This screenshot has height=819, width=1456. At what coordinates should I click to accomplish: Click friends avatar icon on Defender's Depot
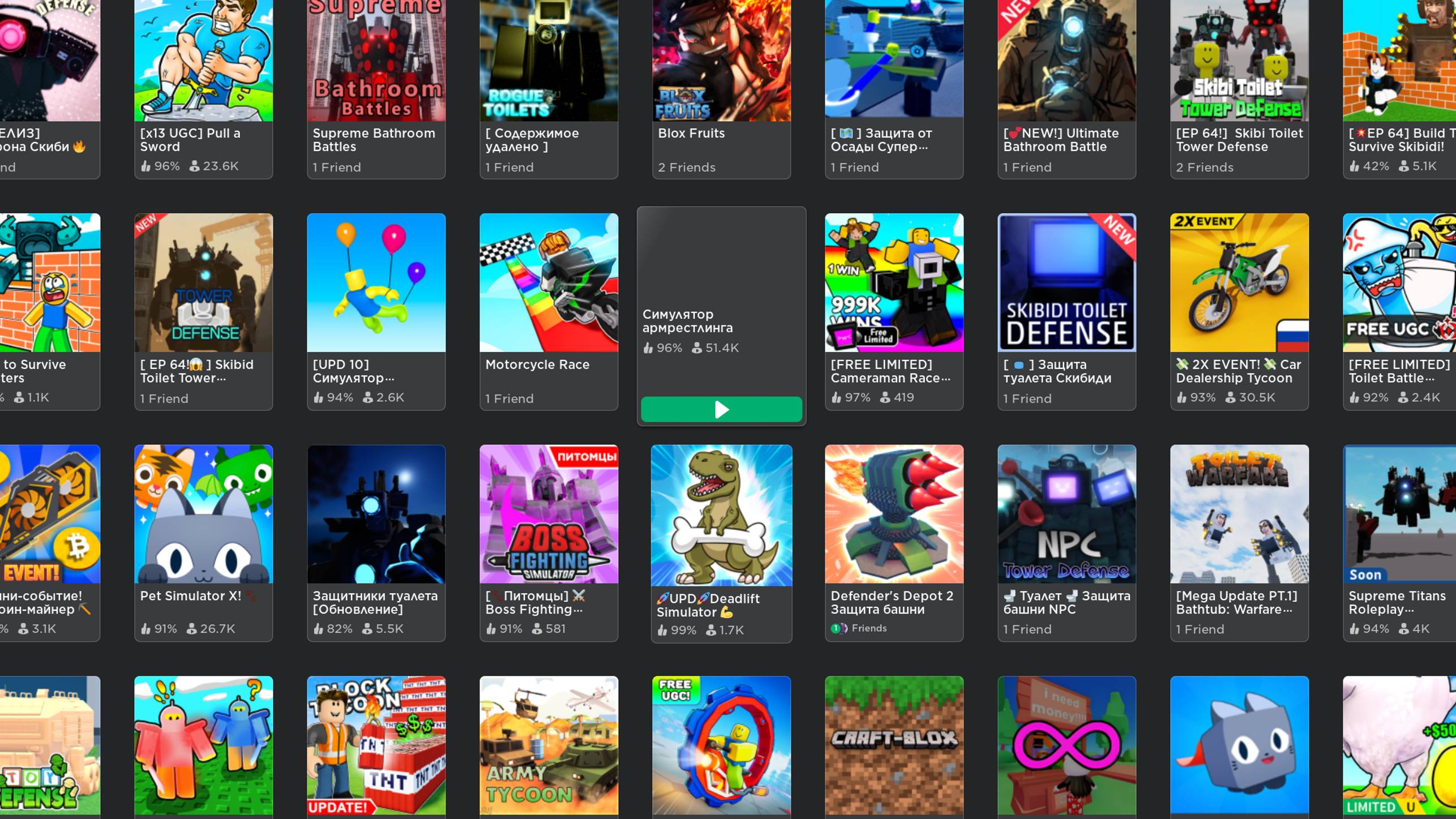click(838, 628)
